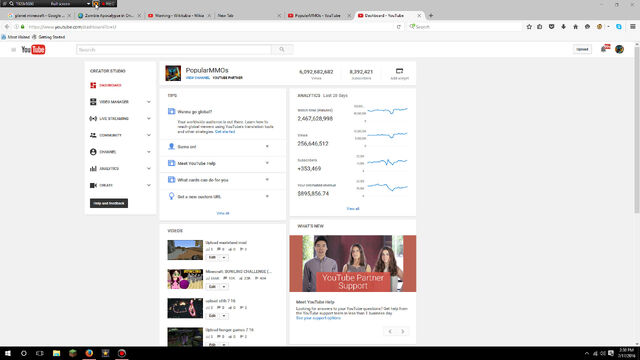Click the Getting Started bookmark
The height and width of the screenshot is (360, 640).
pos(49,37)
